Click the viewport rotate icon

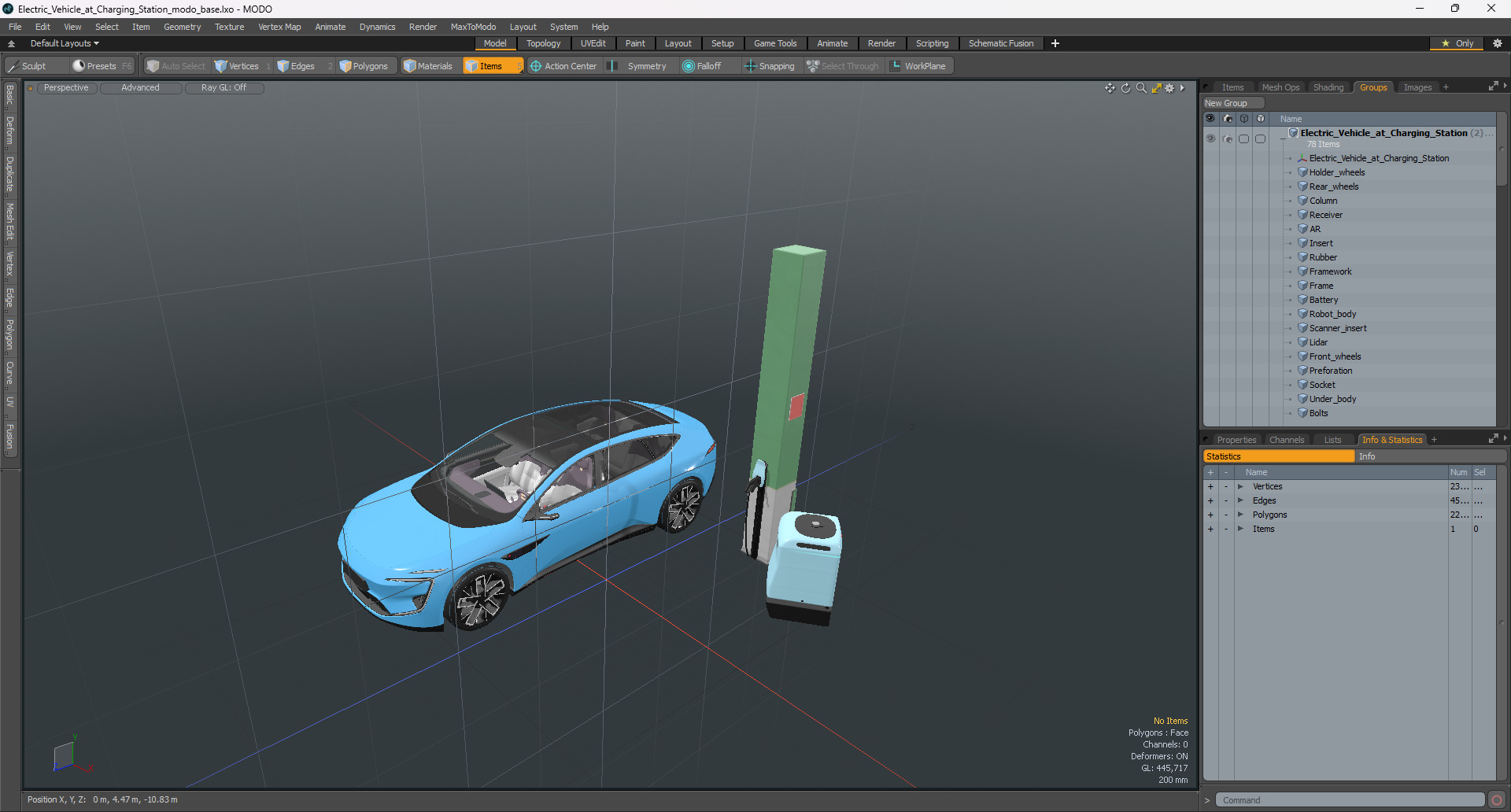pos(1125,88)
